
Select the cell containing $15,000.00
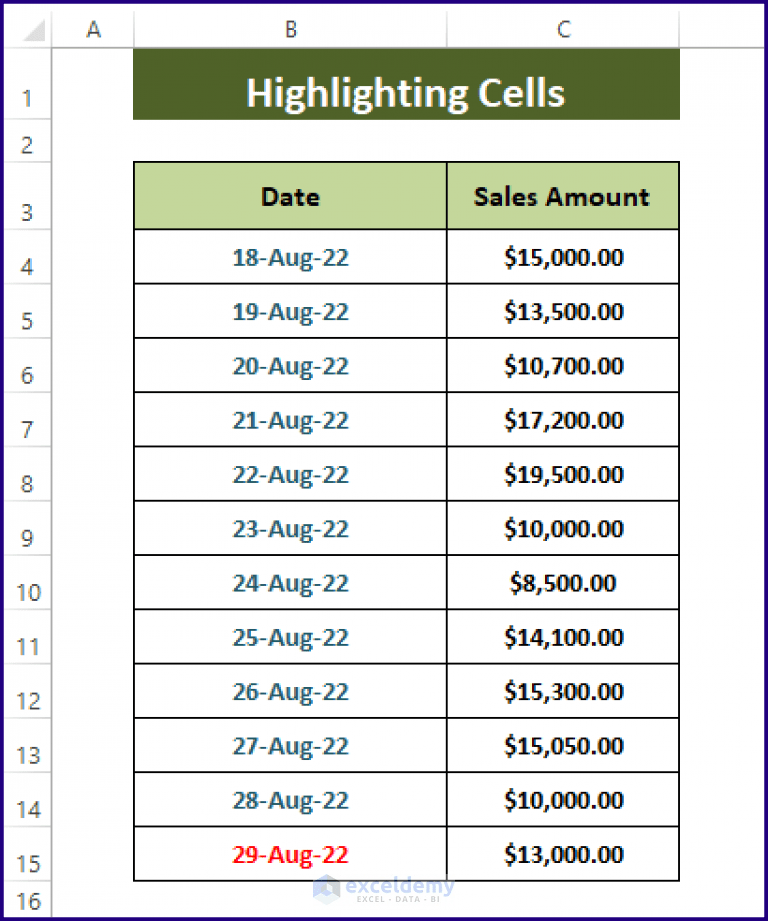562,257
